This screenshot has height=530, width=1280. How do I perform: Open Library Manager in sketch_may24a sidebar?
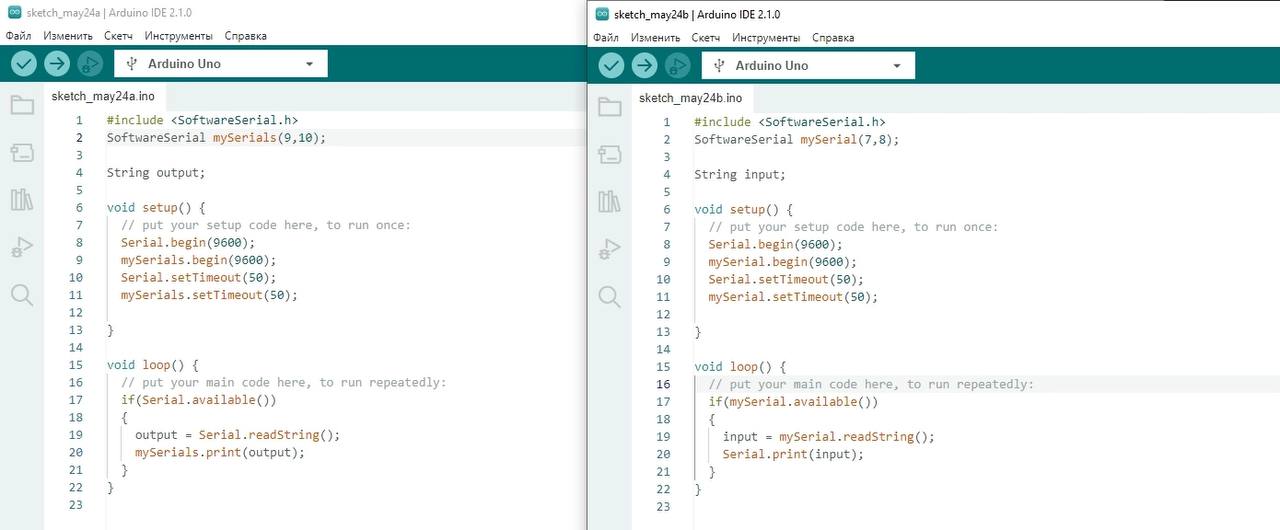[22, 200]
